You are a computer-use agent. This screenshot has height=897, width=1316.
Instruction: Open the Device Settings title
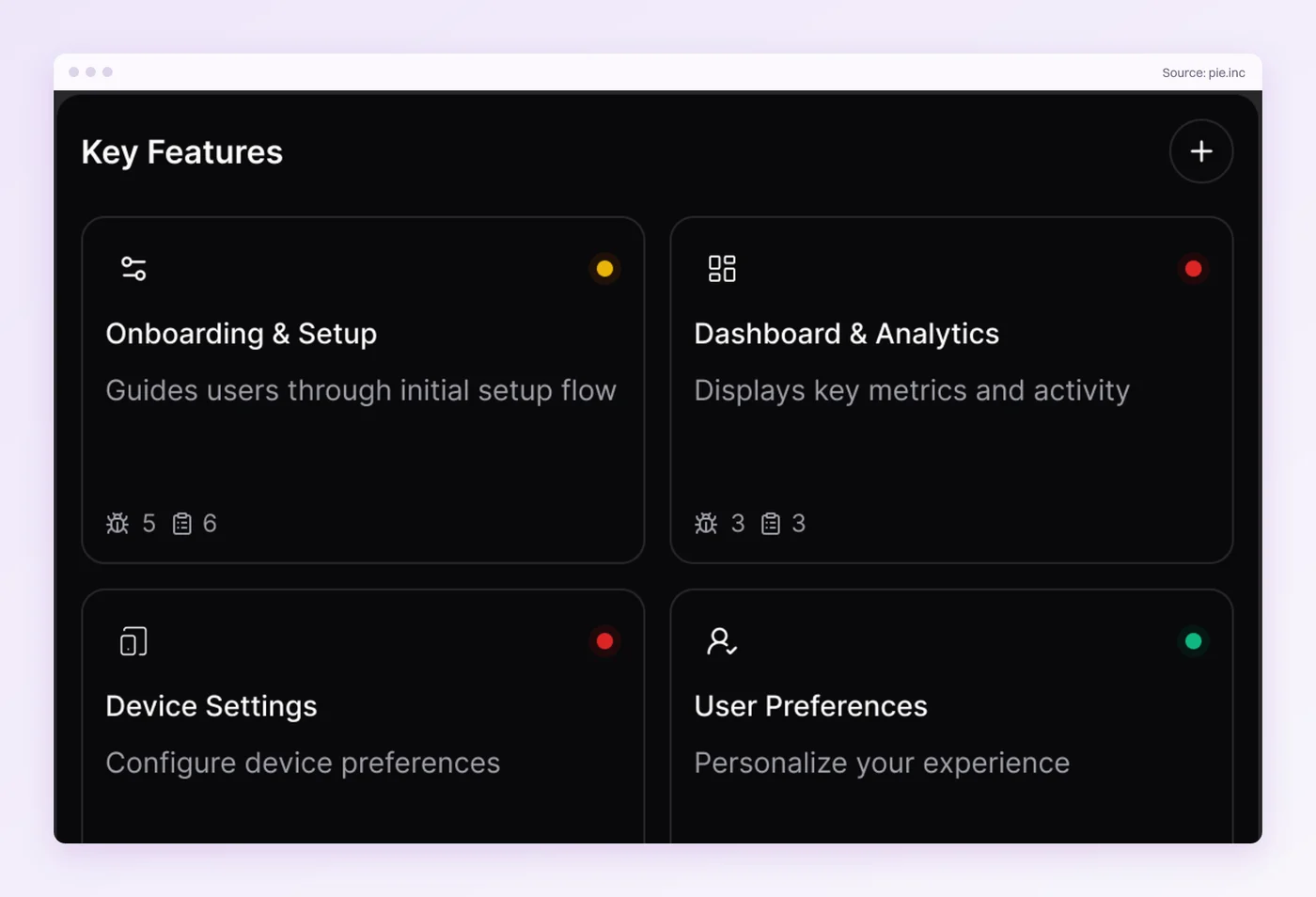pyautogui.click(x=211, y=706)
